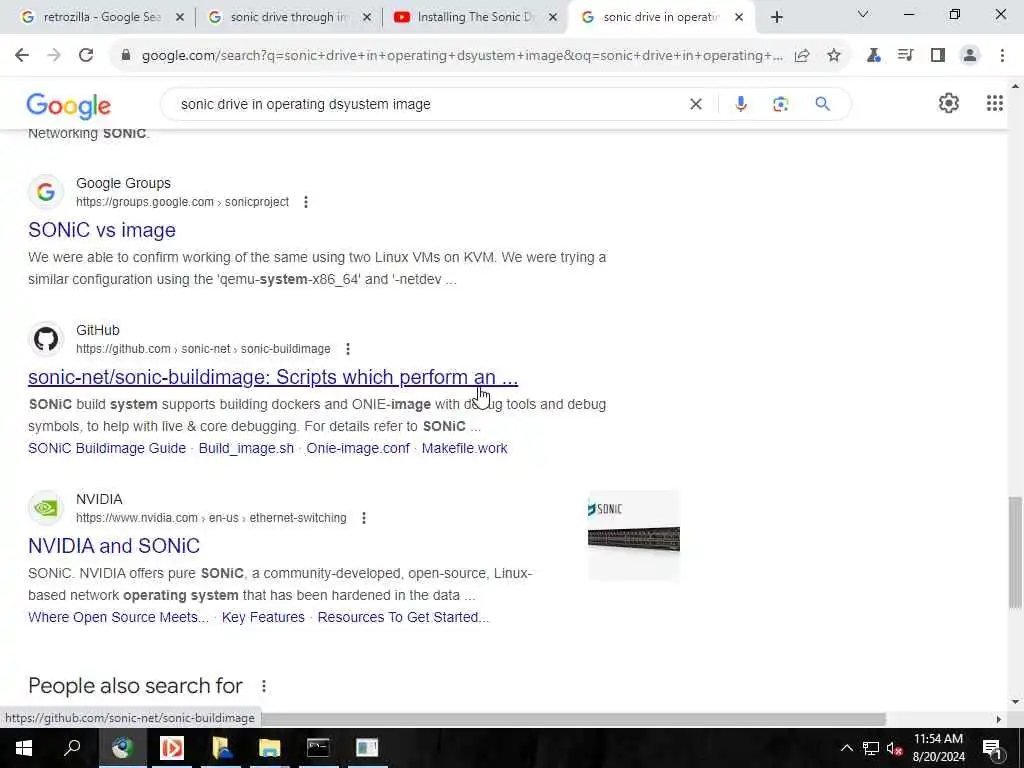Open more options for NVIDIA result
This screenshot has height=768, width=1024.
[364, 518]
